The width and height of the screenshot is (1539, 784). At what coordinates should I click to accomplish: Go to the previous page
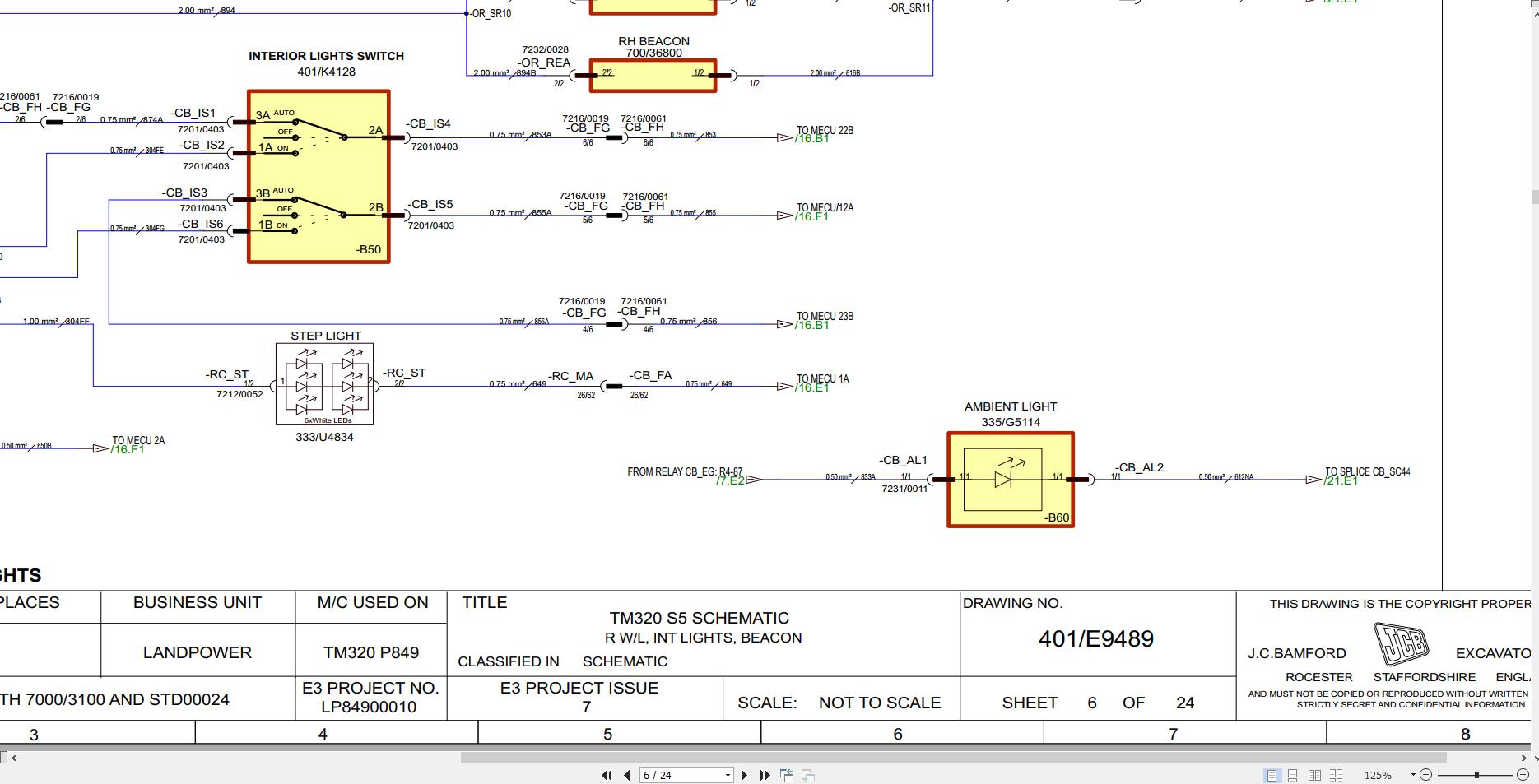point(627,775)
